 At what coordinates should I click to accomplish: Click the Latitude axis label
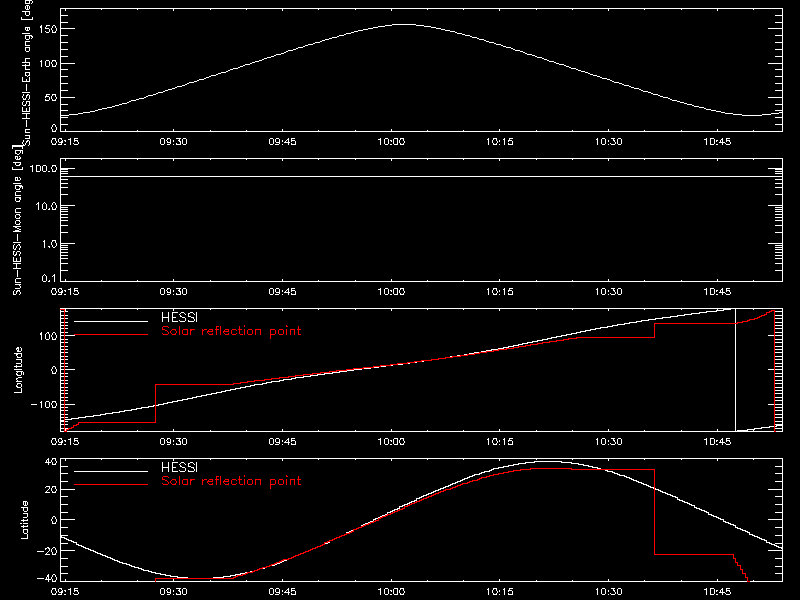tap(24, 520)
